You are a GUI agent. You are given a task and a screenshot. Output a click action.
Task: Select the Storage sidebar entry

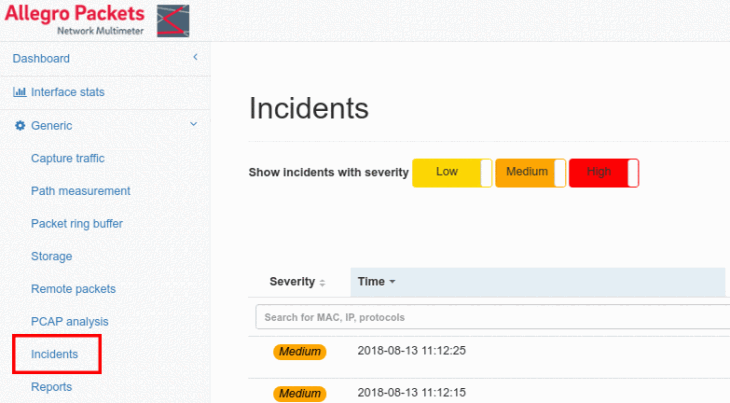52,256
